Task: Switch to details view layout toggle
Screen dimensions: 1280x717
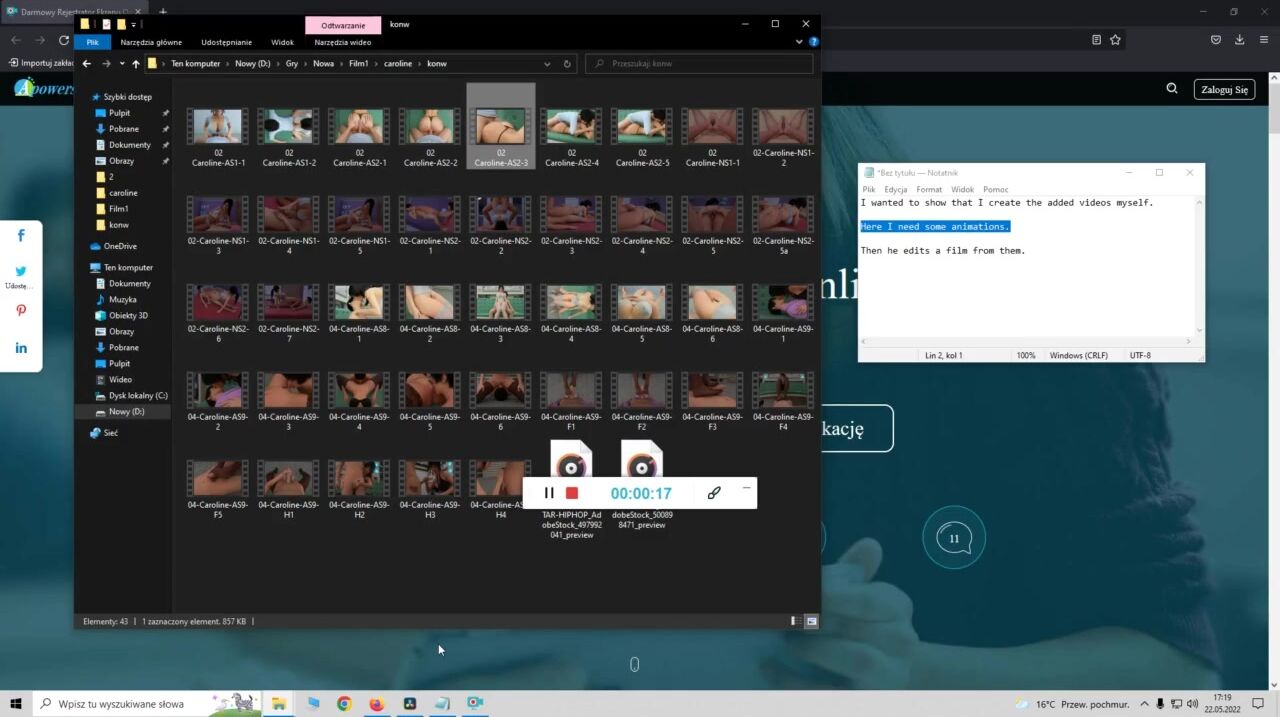Action: tap(794, 621)
